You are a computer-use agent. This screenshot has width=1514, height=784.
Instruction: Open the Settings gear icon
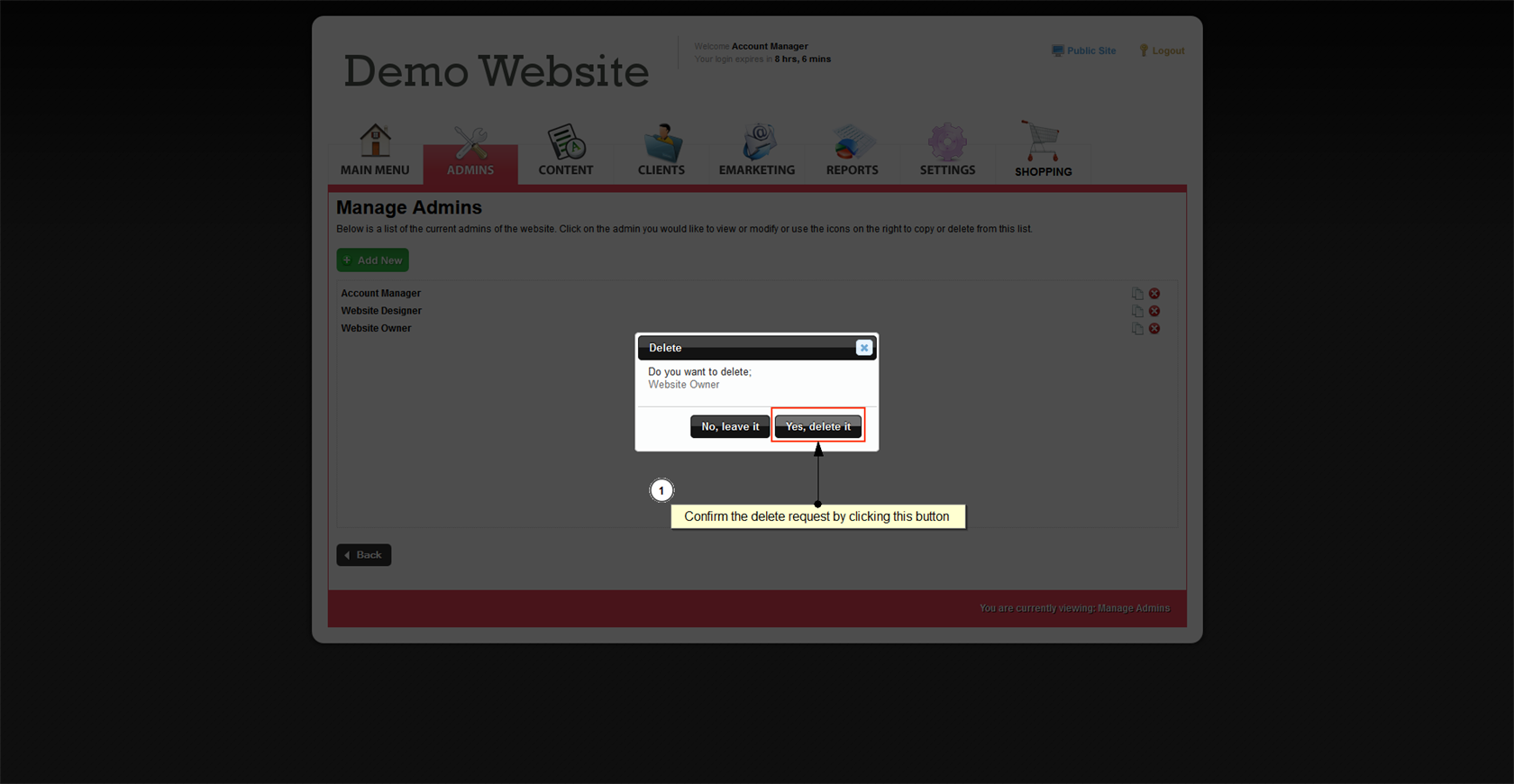(x=947, y=142)
